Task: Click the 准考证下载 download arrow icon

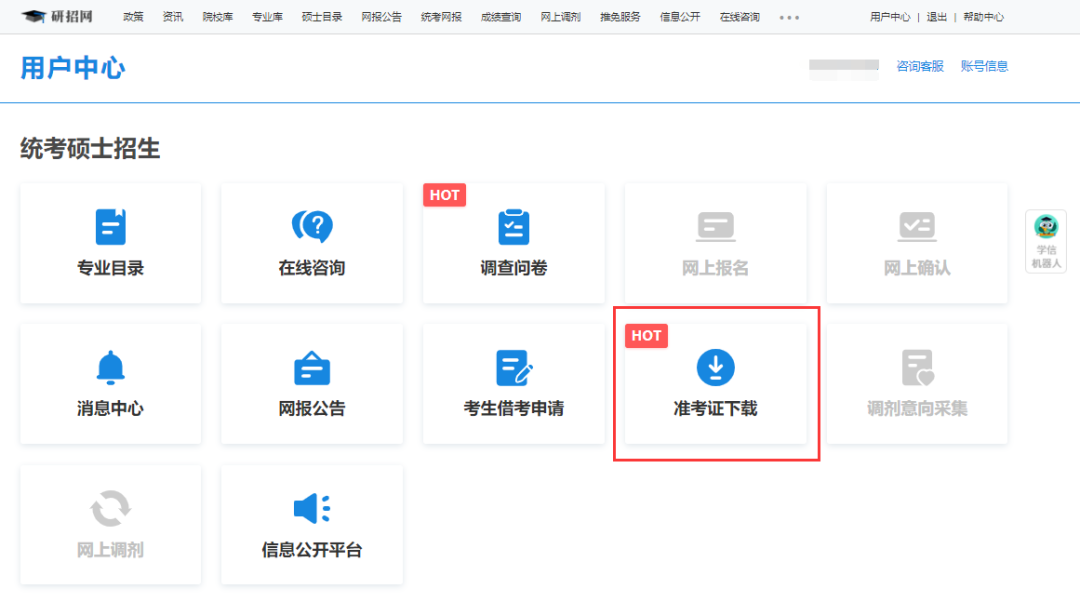Action: (716, 367)
